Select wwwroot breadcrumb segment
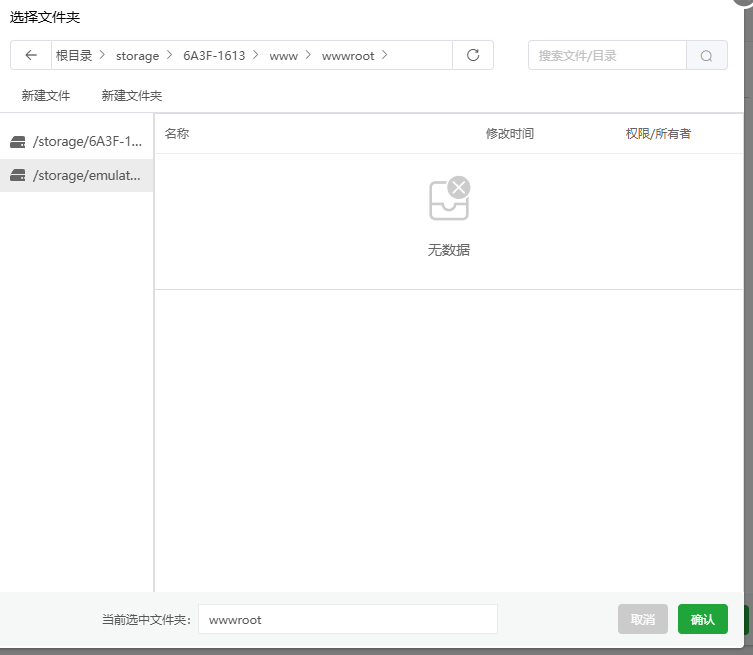This screenshot has height=655, width=753. [348, 56]
